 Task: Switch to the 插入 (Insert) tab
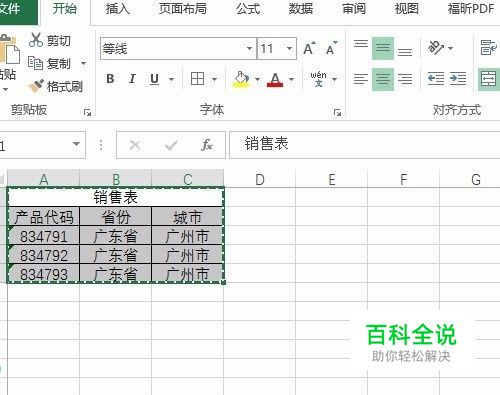[117, 9]
